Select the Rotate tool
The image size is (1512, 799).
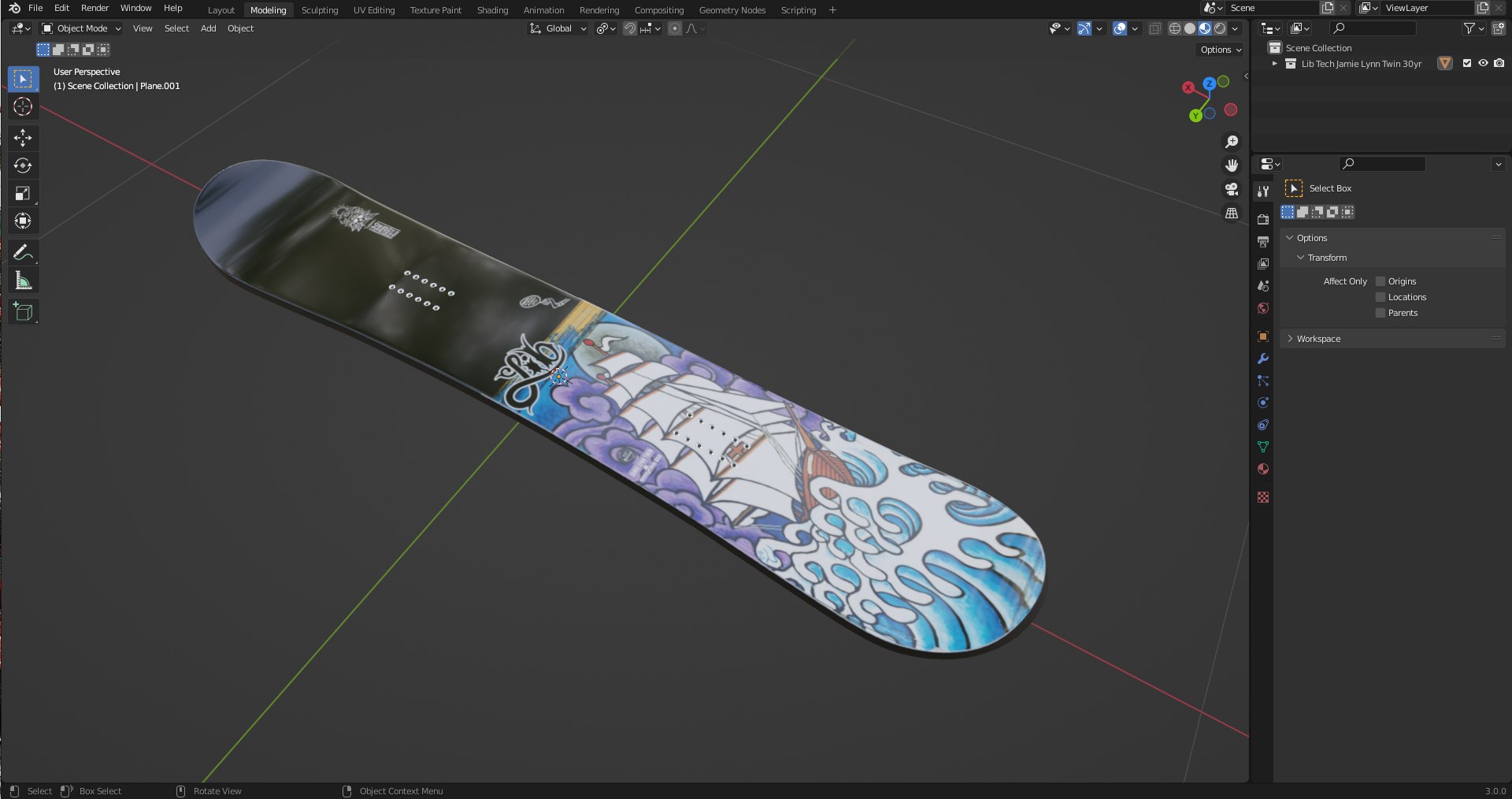(x=23, y=165)
